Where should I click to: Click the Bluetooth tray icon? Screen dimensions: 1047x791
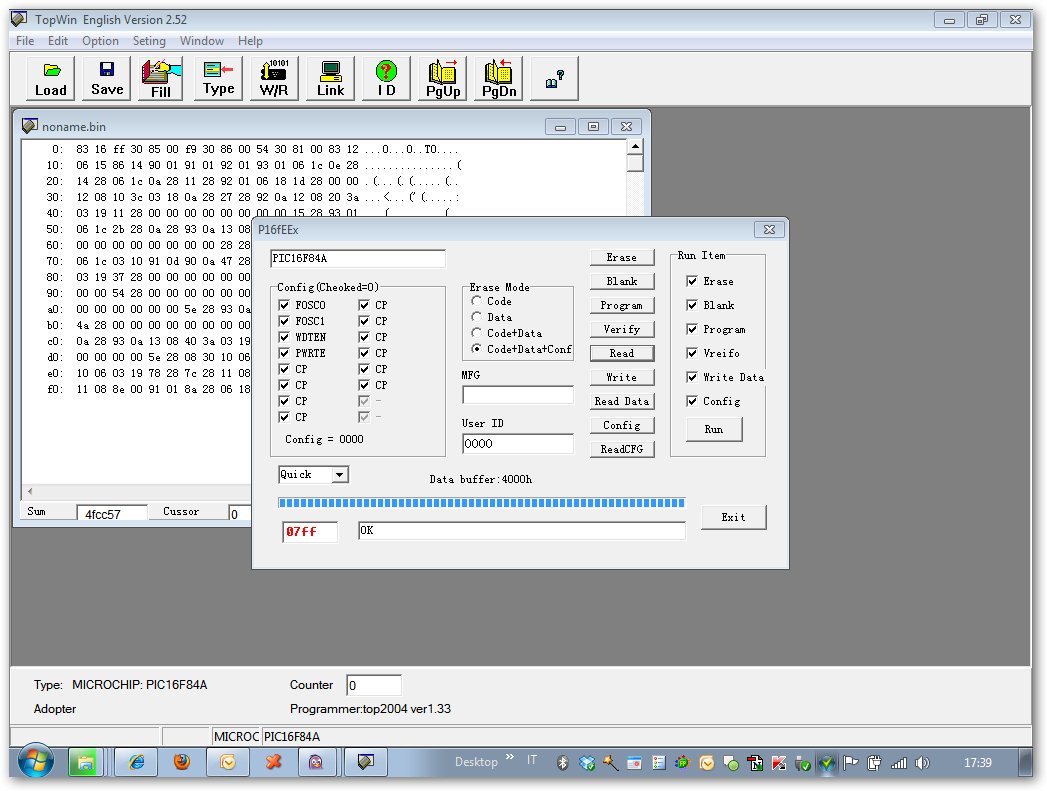click(x=562, y=763)
